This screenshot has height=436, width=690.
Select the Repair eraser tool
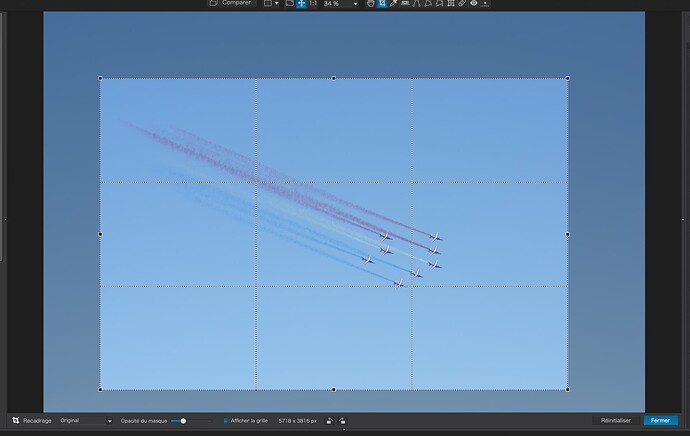pos(462,3)
